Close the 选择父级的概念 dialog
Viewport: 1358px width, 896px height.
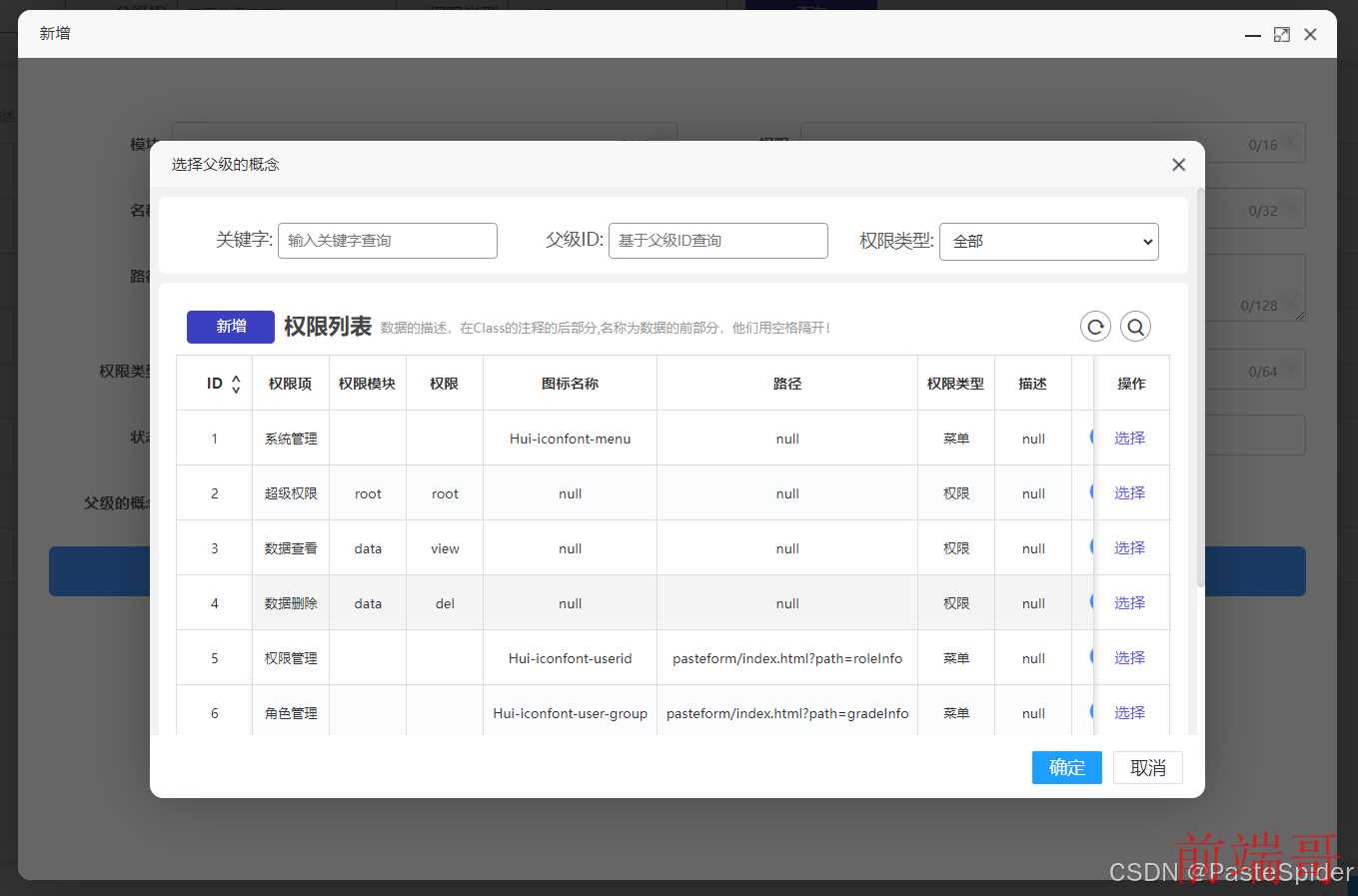[x=1179, y=165]
